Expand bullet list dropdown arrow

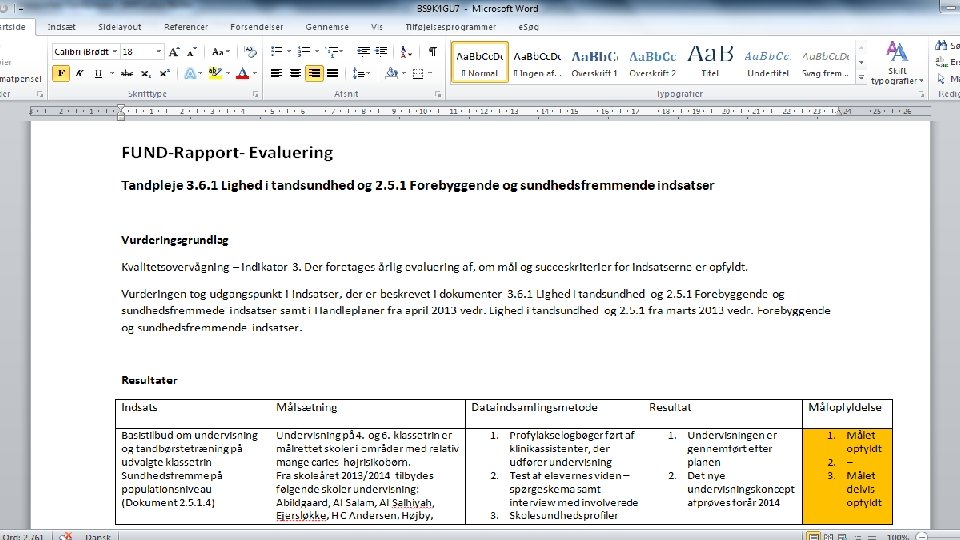pyautogui.click(x=288, y=51)
